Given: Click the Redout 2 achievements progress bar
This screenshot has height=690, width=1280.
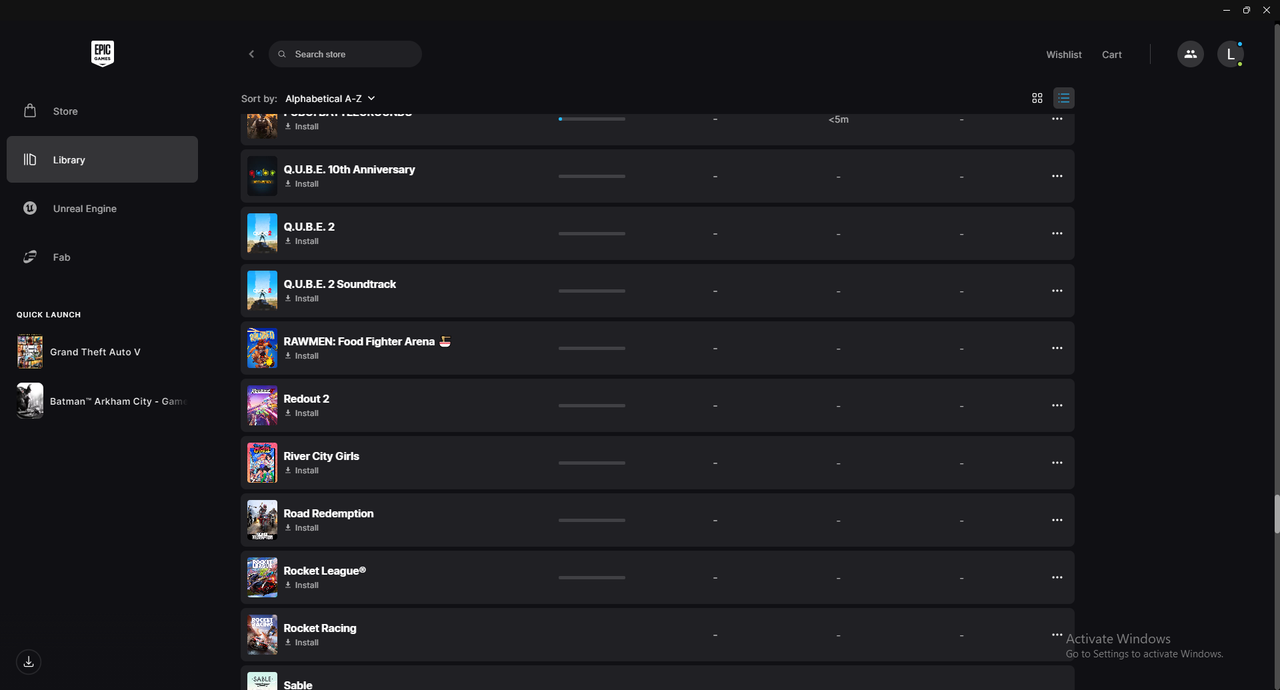Looking at the screenshot, I should coord(592,405).
